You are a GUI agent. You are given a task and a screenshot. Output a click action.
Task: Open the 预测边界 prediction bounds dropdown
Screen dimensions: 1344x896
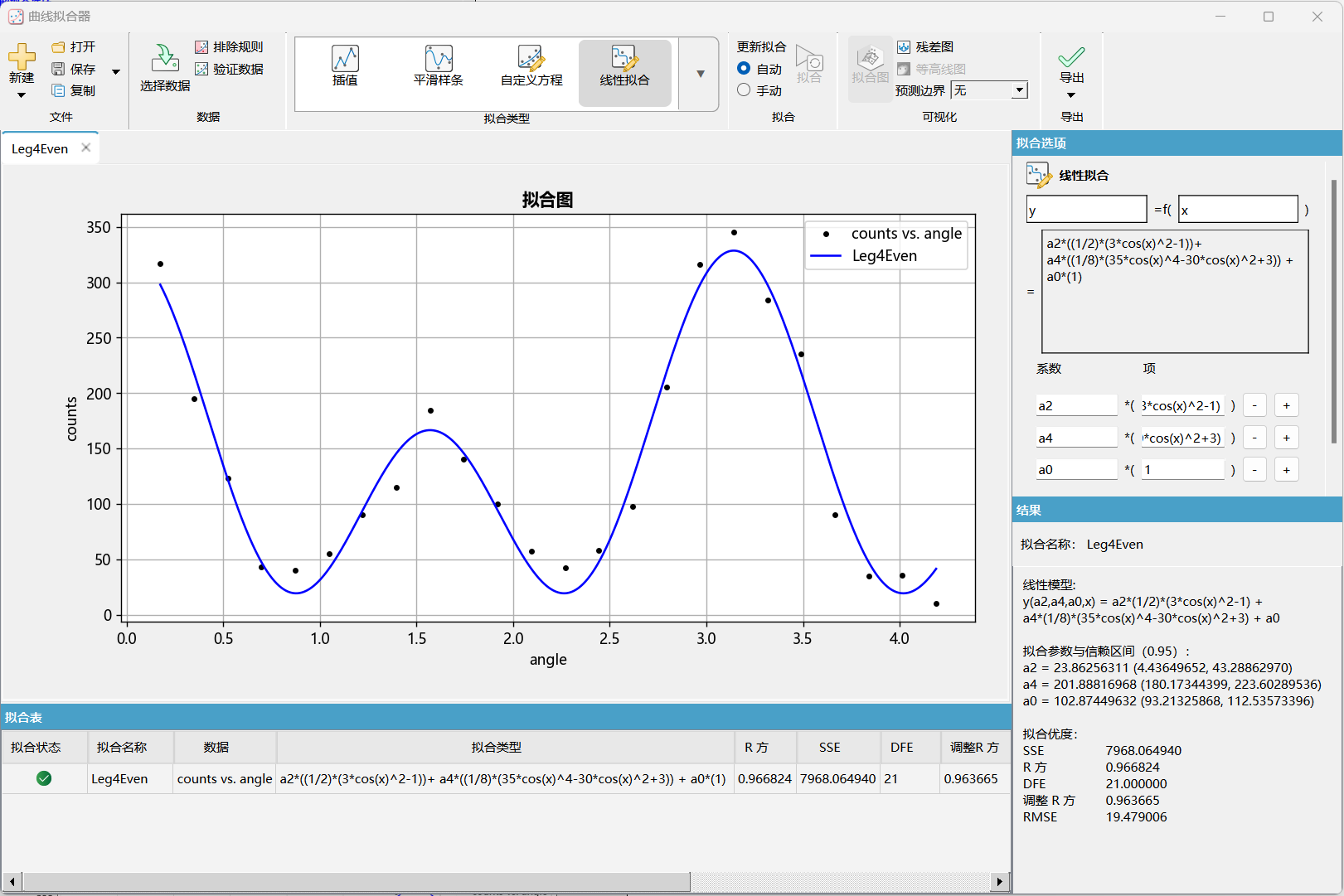(1019, 90)
